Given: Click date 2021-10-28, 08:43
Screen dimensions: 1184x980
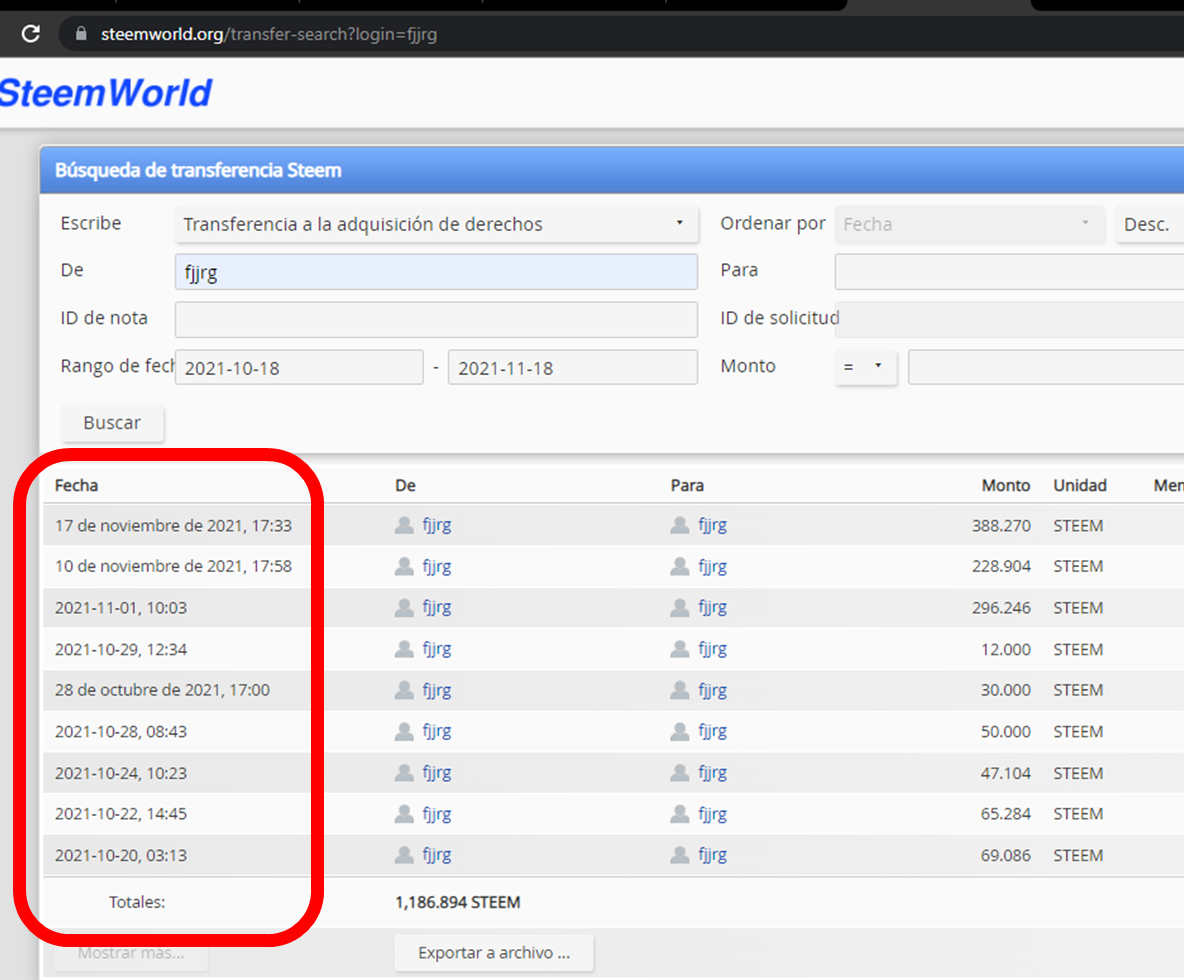Looking at the screenshot, I should click(121, 732).
